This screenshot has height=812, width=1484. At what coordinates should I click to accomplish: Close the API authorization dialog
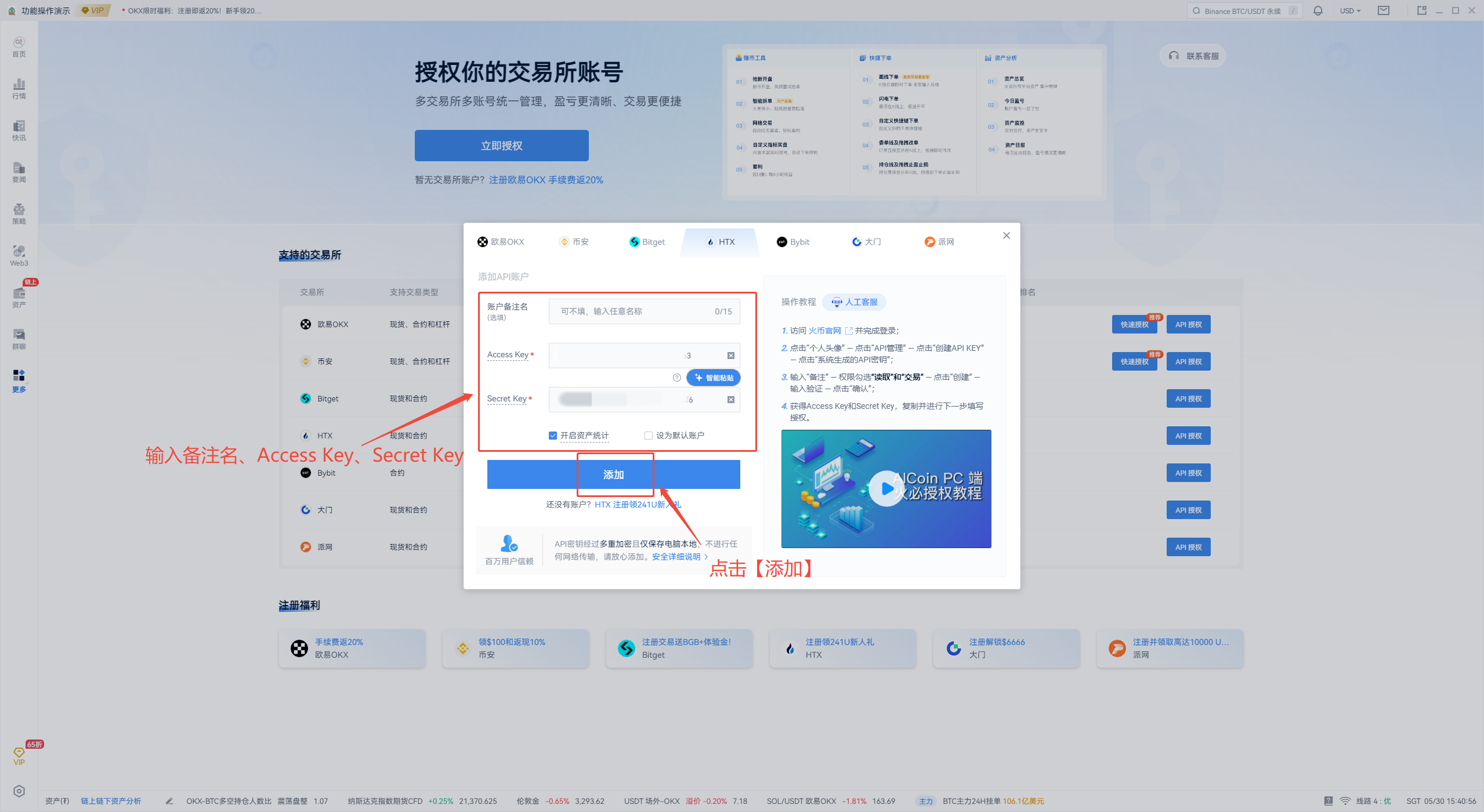point(1007,235)
